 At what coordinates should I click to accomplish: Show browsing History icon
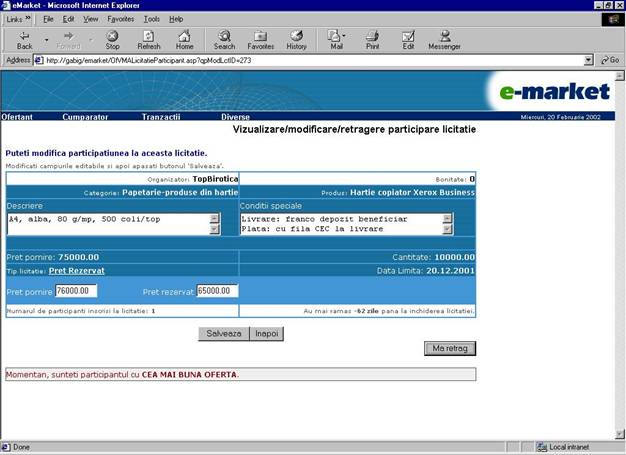[x=297, y=39]
